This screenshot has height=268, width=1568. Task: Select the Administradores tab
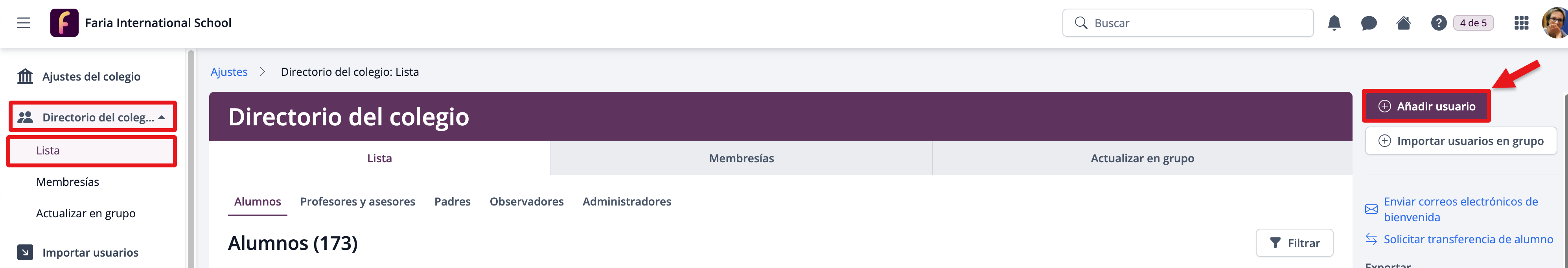tap(626, 202)
